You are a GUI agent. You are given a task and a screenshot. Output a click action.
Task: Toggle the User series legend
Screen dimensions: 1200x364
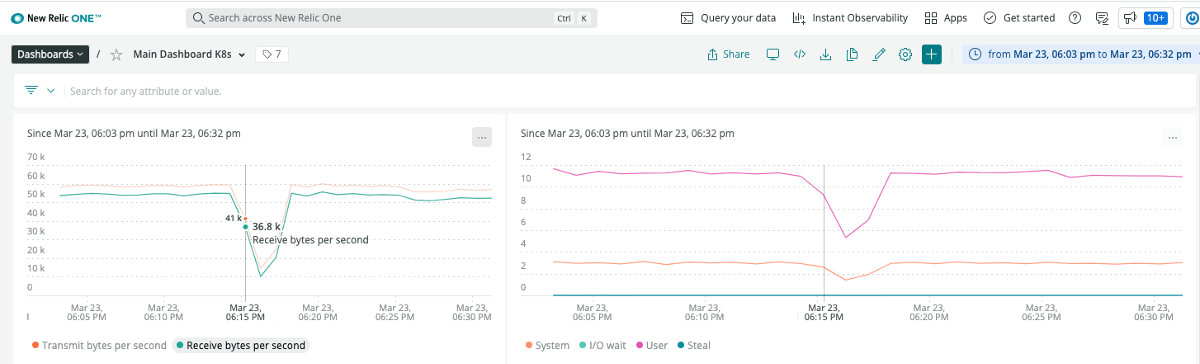coord(651,345)
